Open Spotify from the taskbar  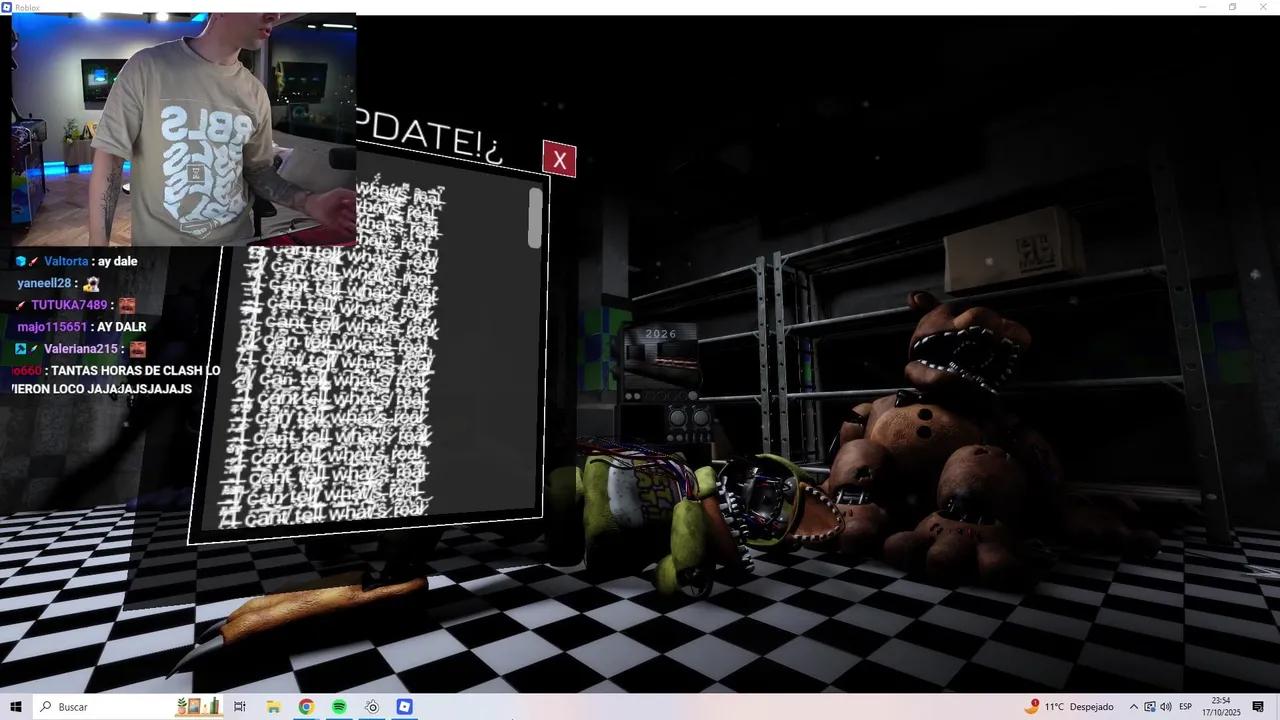pyautogui.click(x=339, y=707)
